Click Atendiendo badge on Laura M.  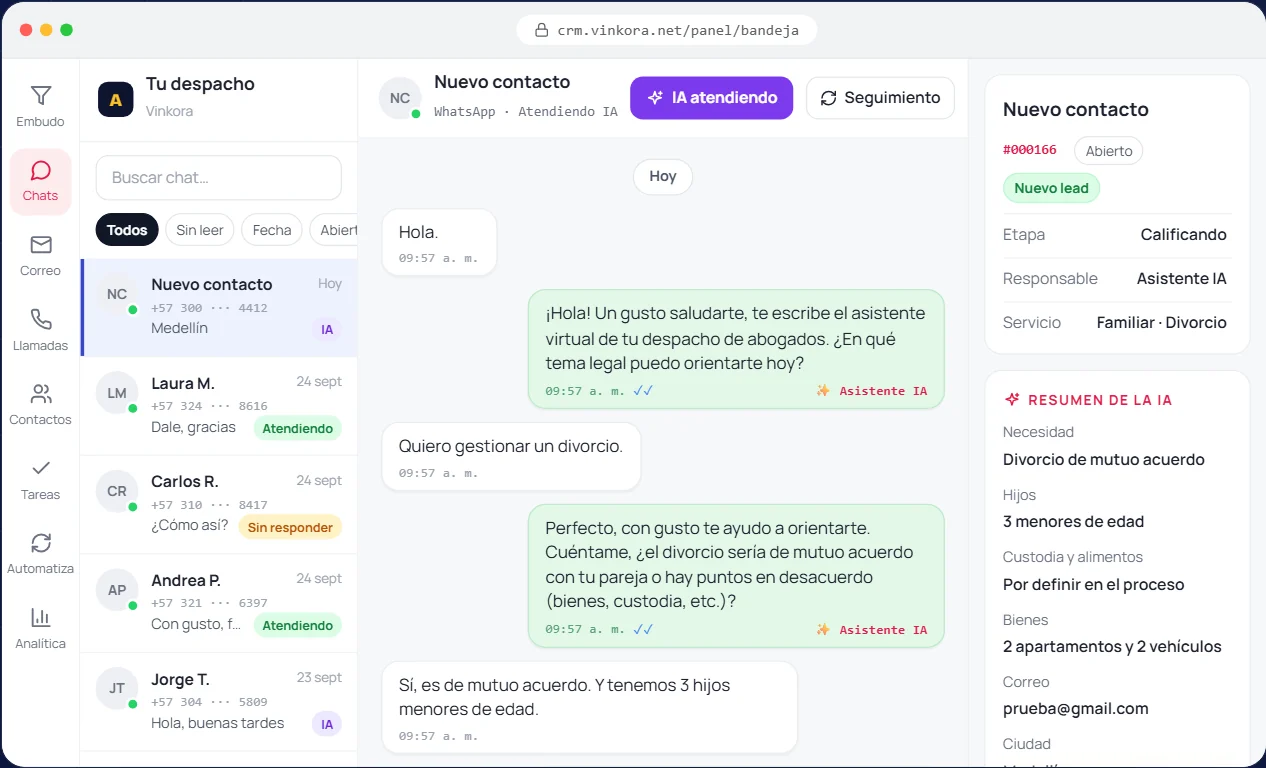(x=297, y=428)
